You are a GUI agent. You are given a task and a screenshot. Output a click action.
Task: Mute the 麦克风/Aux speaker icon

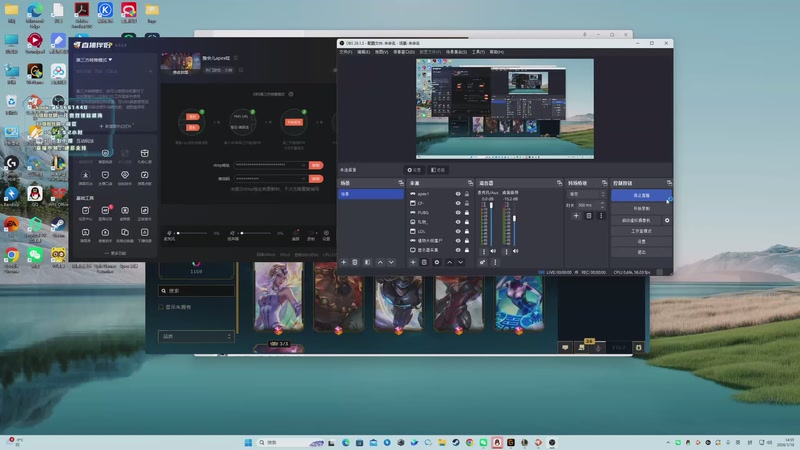click(x=493, y=251)
